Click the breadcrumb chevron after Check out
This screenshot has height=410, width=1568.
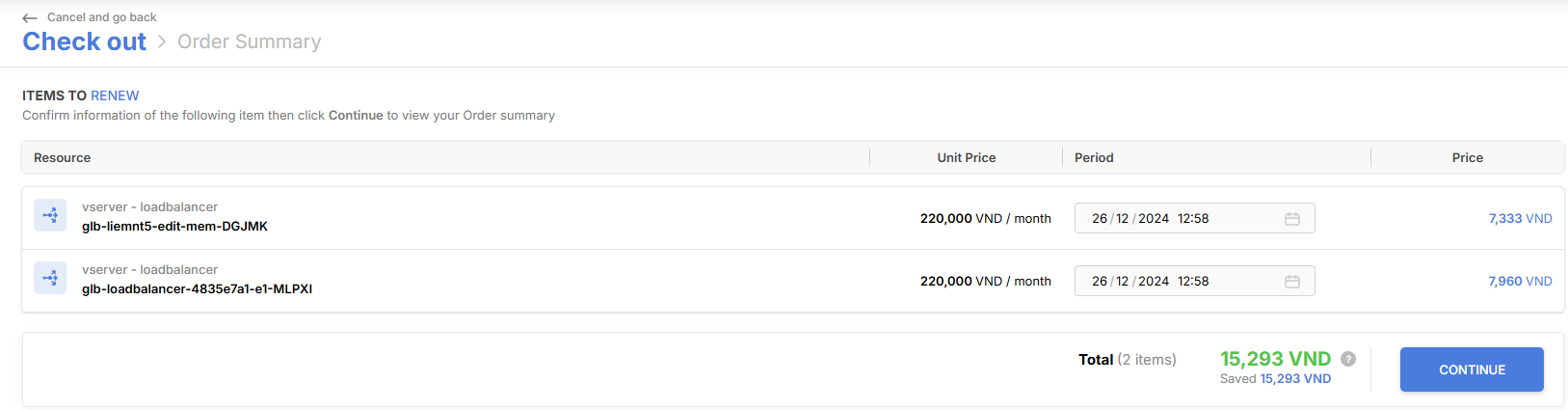[x=162, y=41]
